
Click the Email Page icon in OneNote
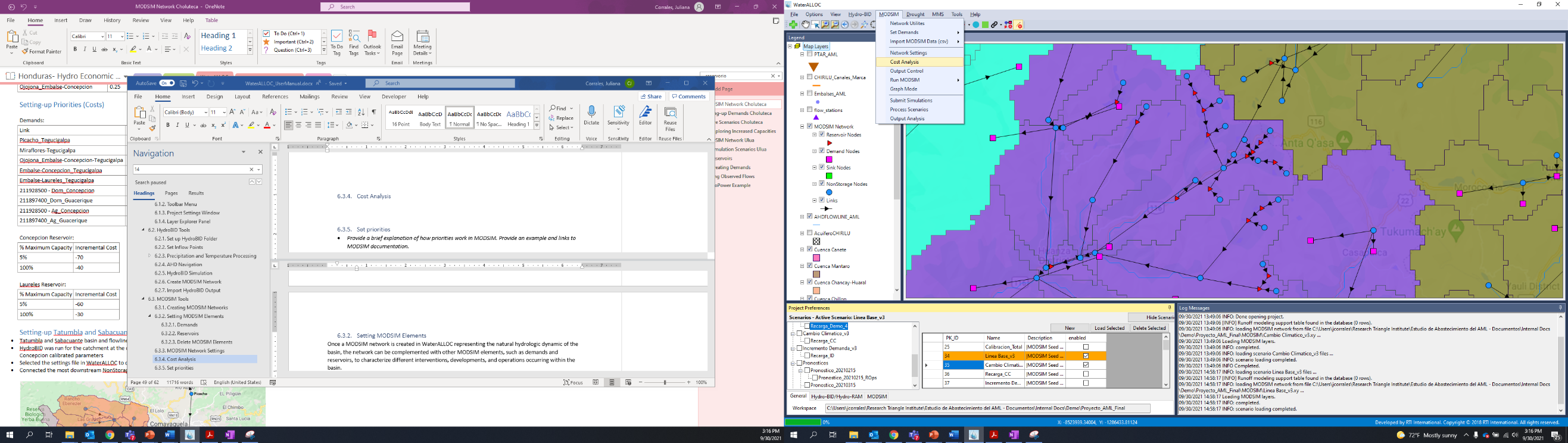pos(397,43)
